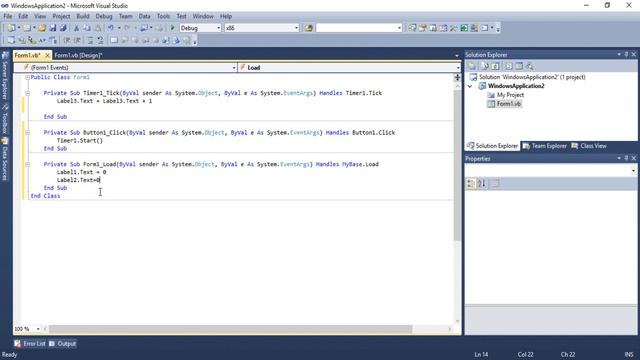Open the Tools menu
This screenshot has width=640, height=360.
(x=163, y=16)
